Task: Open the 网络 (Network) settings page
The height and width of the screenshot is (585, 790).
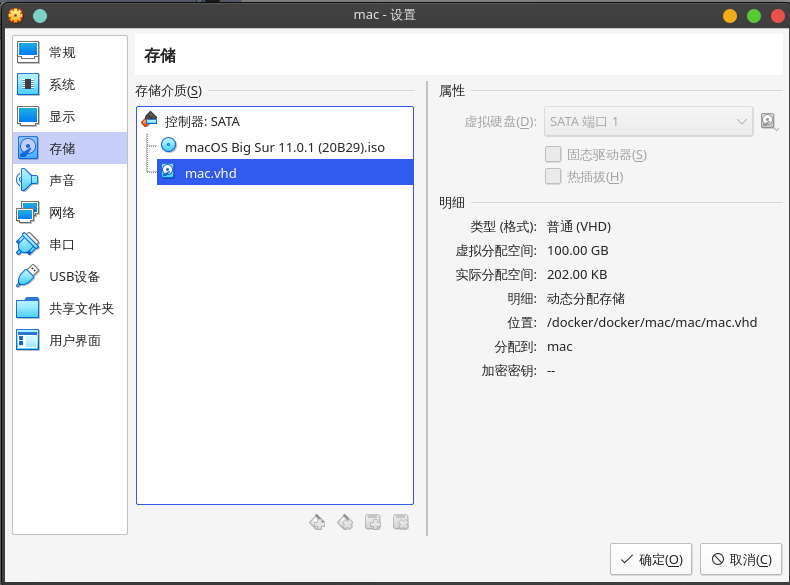Action: [x=70, y=213]
